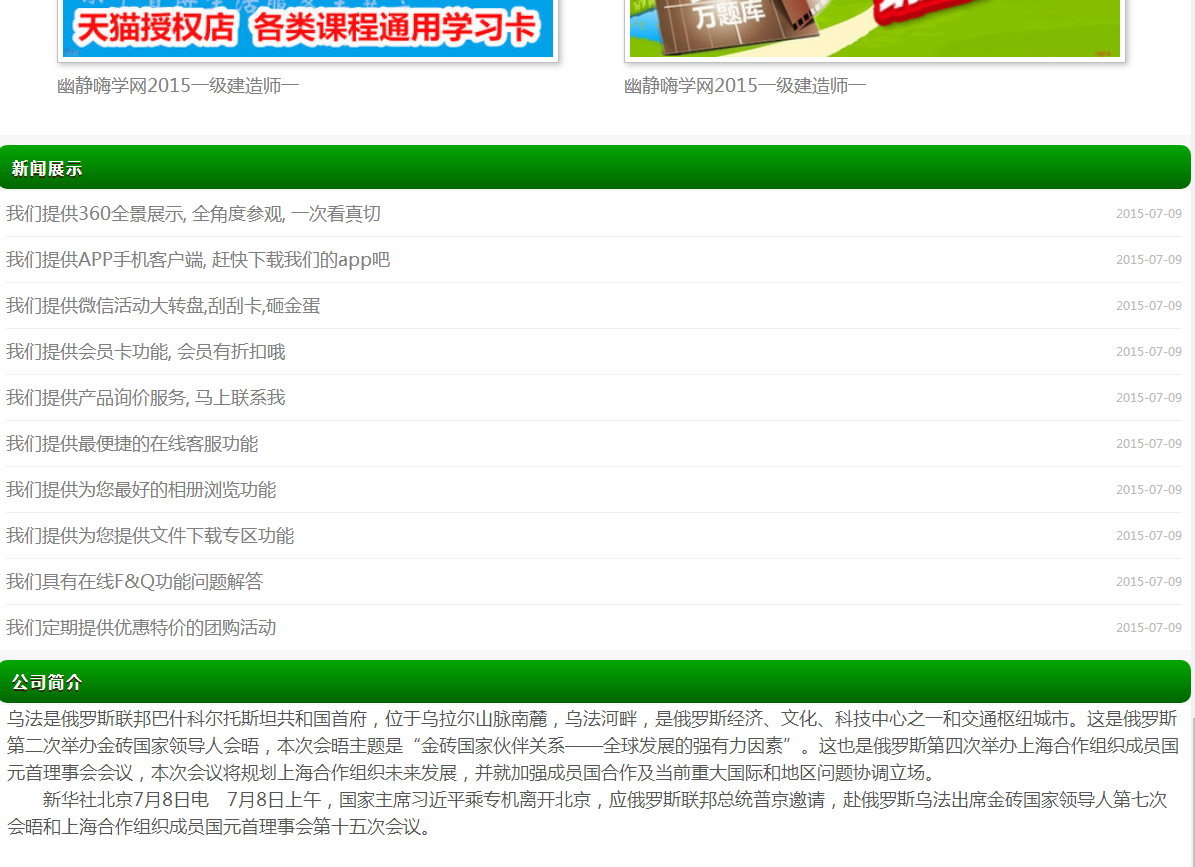The image size is (1195, 867).
Task: Click the 2015-07-09 date beside 微信活动大转盘
Action: click(1149, 306)
